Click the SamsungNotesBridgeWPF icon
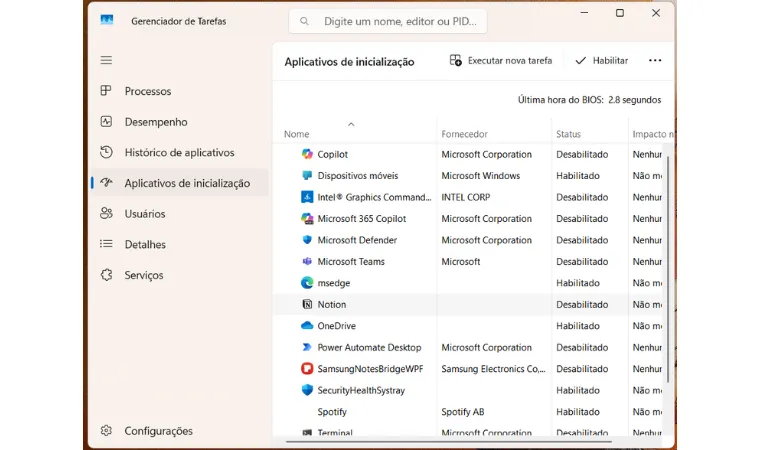Image resolution: width=760 pixels, height=450 pixels. [x=307, y=369]
